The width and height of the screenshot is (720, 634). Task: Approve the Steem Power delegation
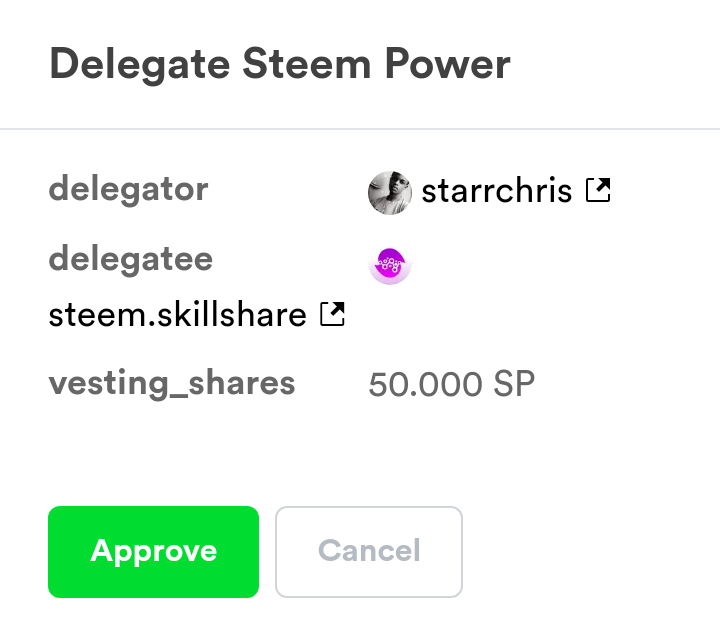click(153, 552)
